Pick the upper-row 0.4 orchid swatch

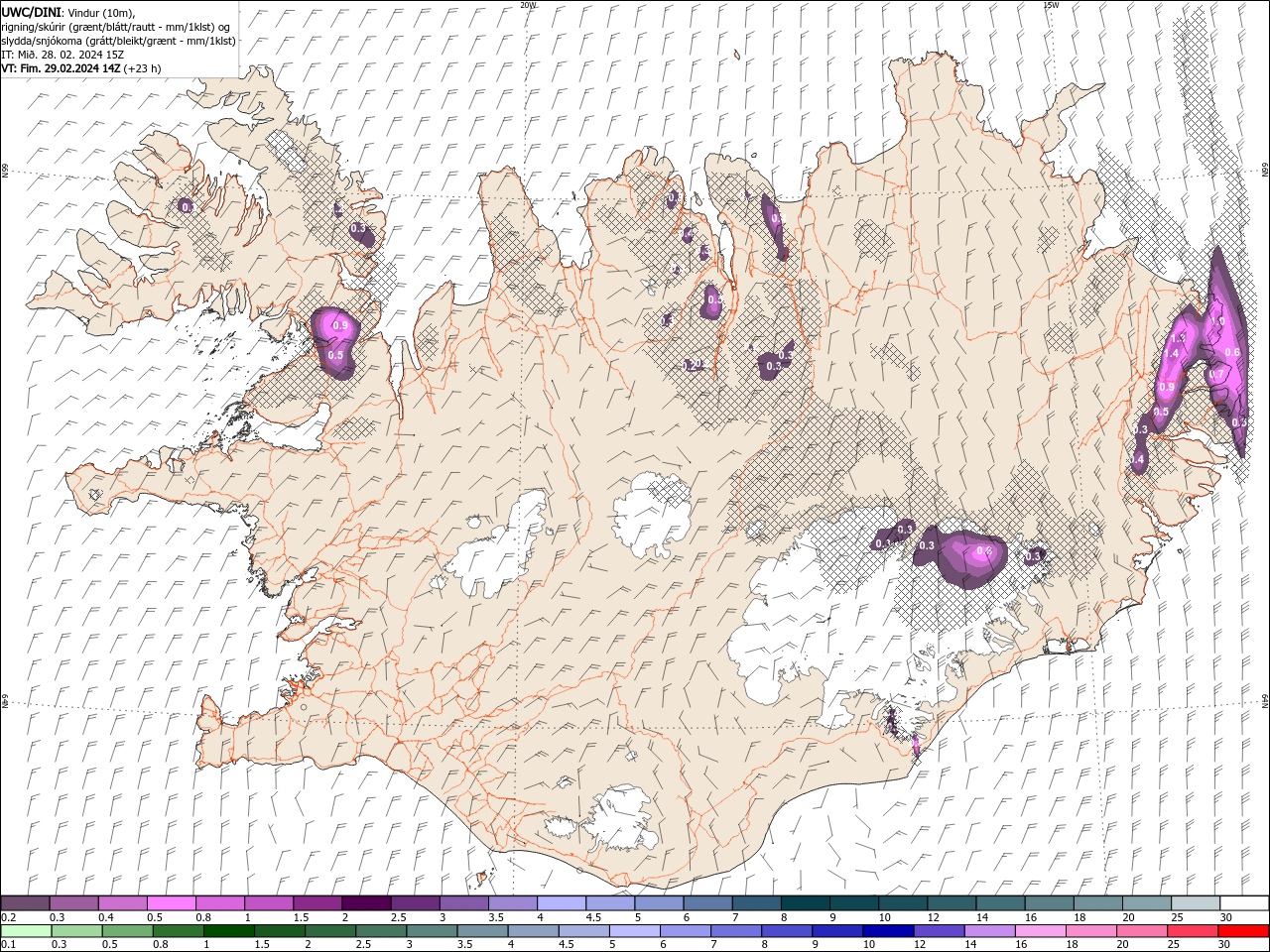[122, 903]
